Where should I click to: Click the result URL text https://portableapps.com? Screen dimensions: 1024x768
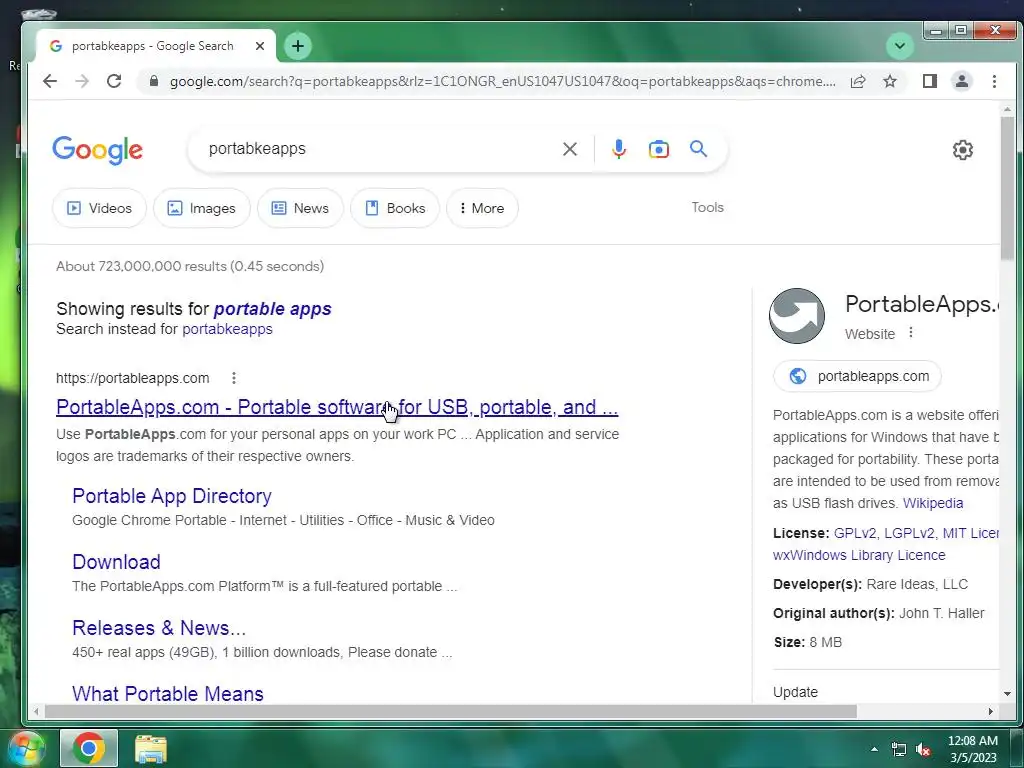133,378
